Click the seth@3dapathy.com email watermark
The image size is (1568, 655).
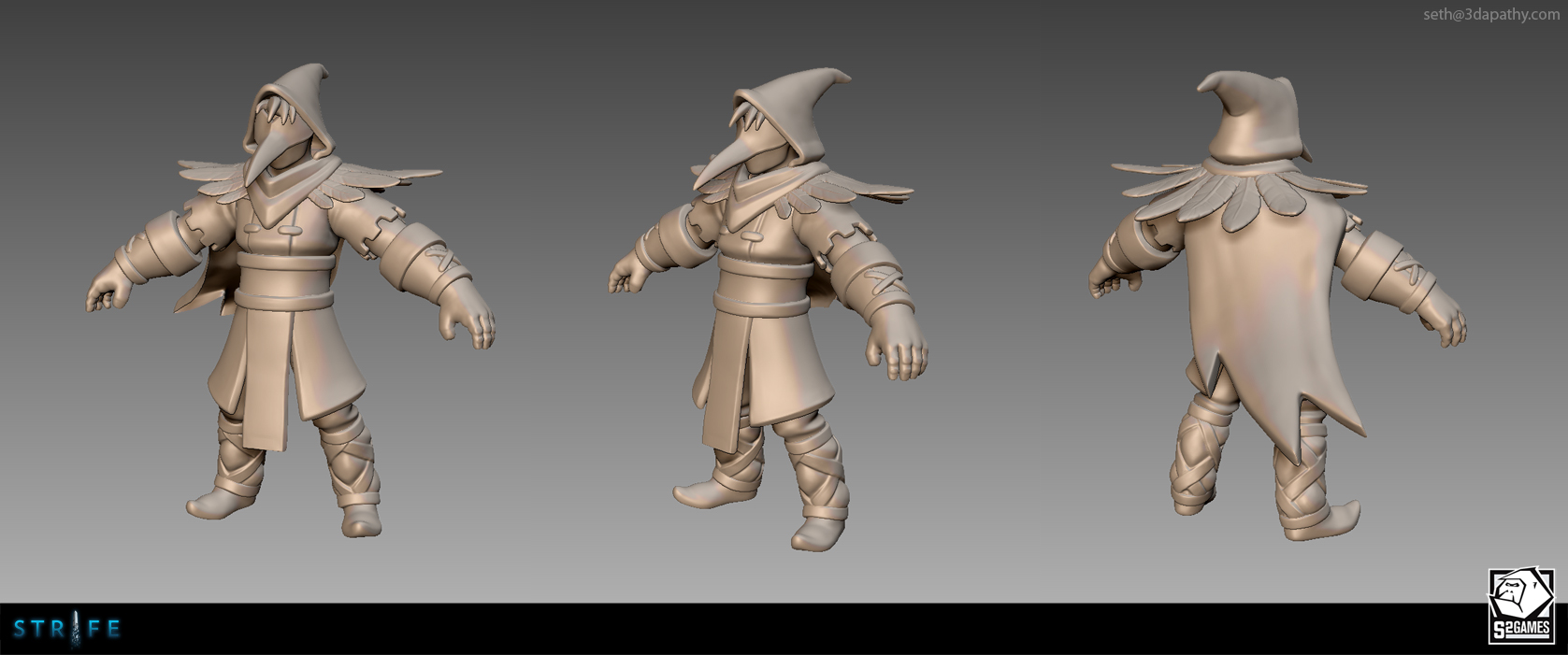coord(1490,14)
